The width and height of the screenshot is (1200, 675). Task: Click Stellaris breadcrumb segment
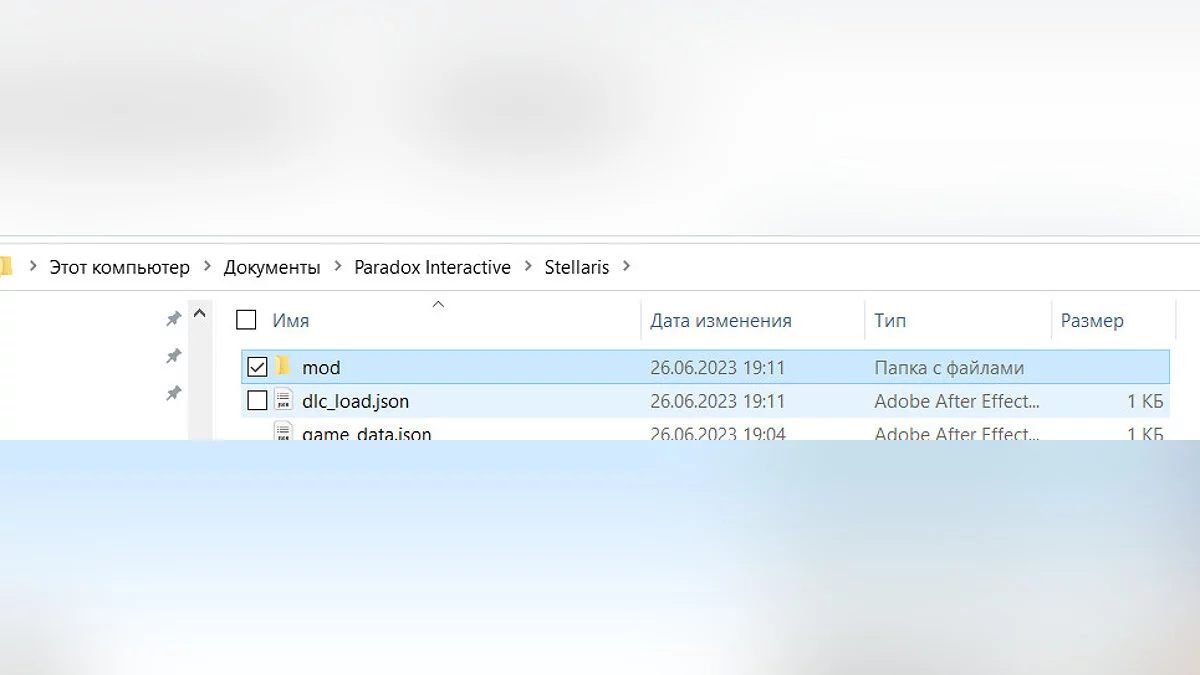pos(577,267)
